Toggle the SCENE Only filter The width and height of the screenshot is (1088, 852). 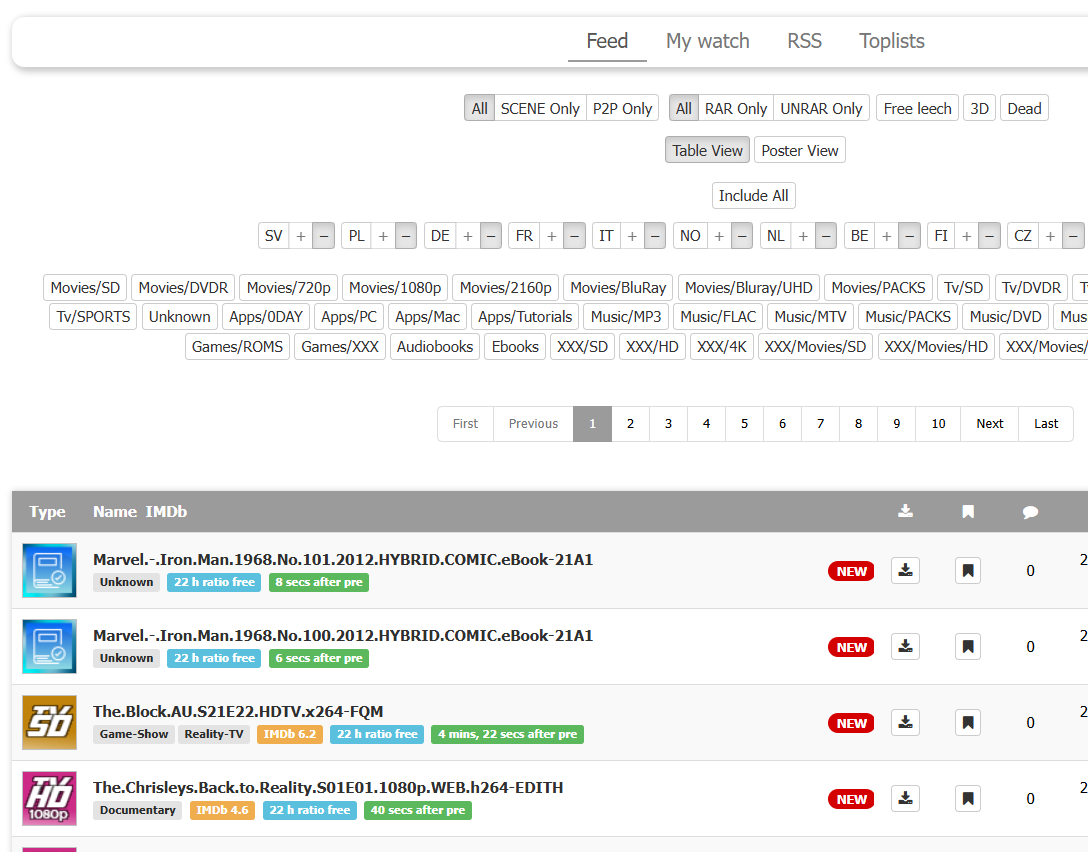(539, 109)
